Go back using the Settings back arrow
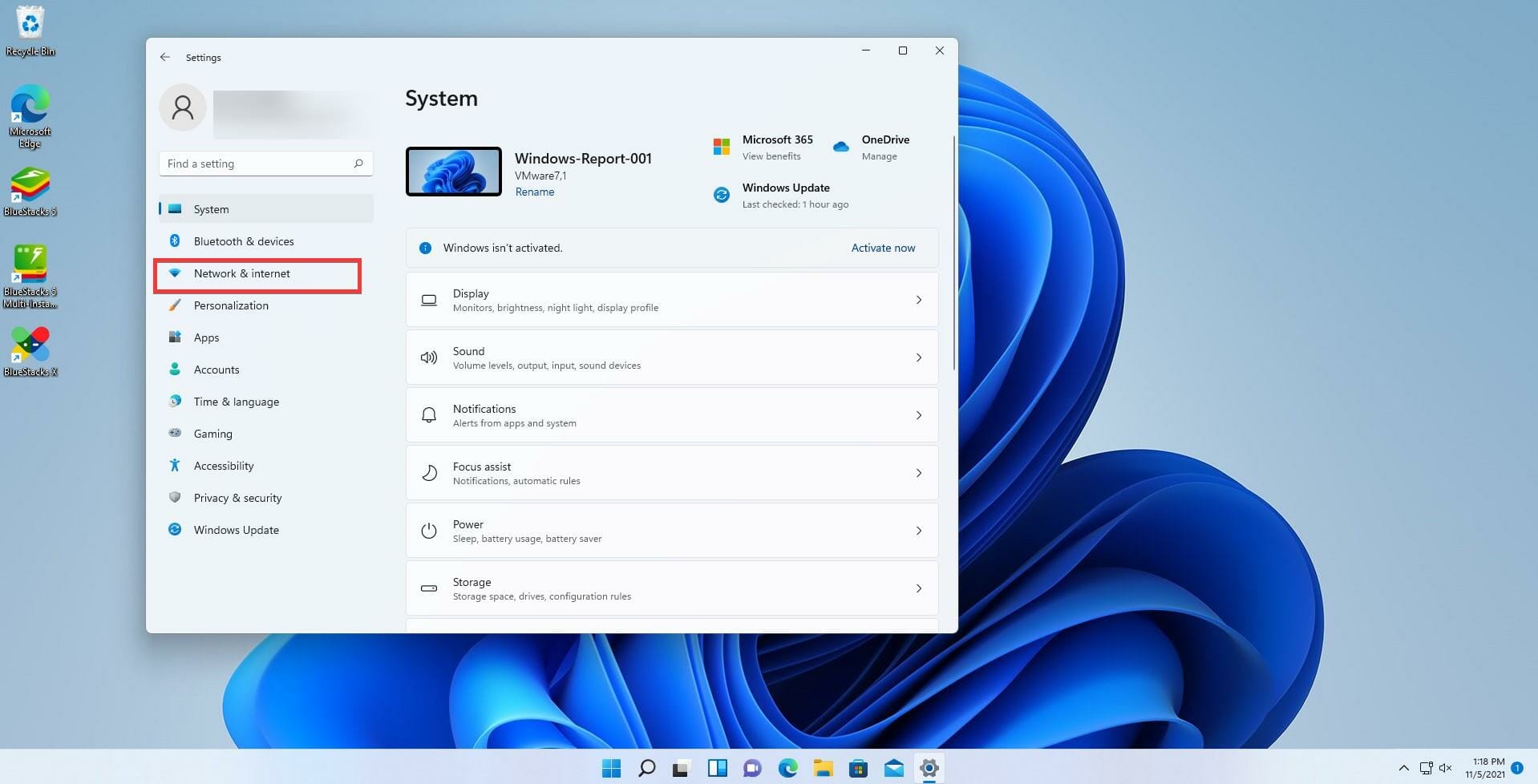Screen dimensions: 1538x784 (x=165, y=57)
